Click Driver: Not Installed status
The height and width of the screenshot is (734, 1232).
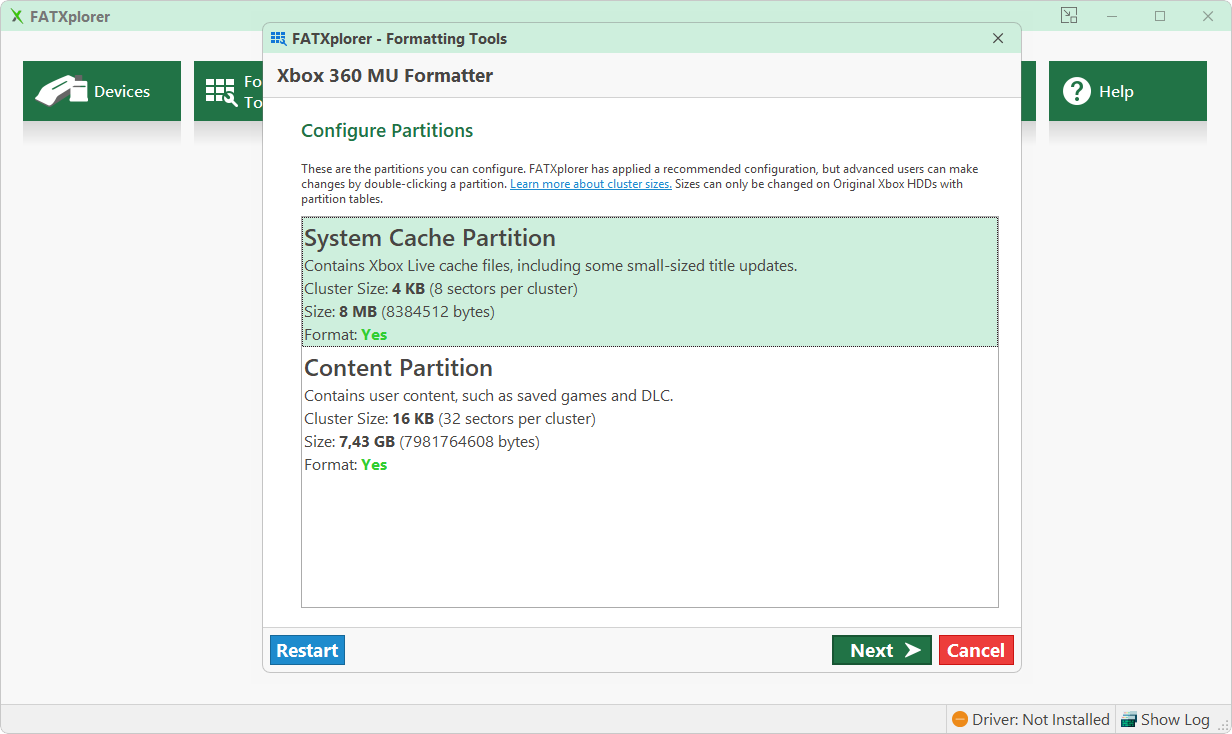1030,719
